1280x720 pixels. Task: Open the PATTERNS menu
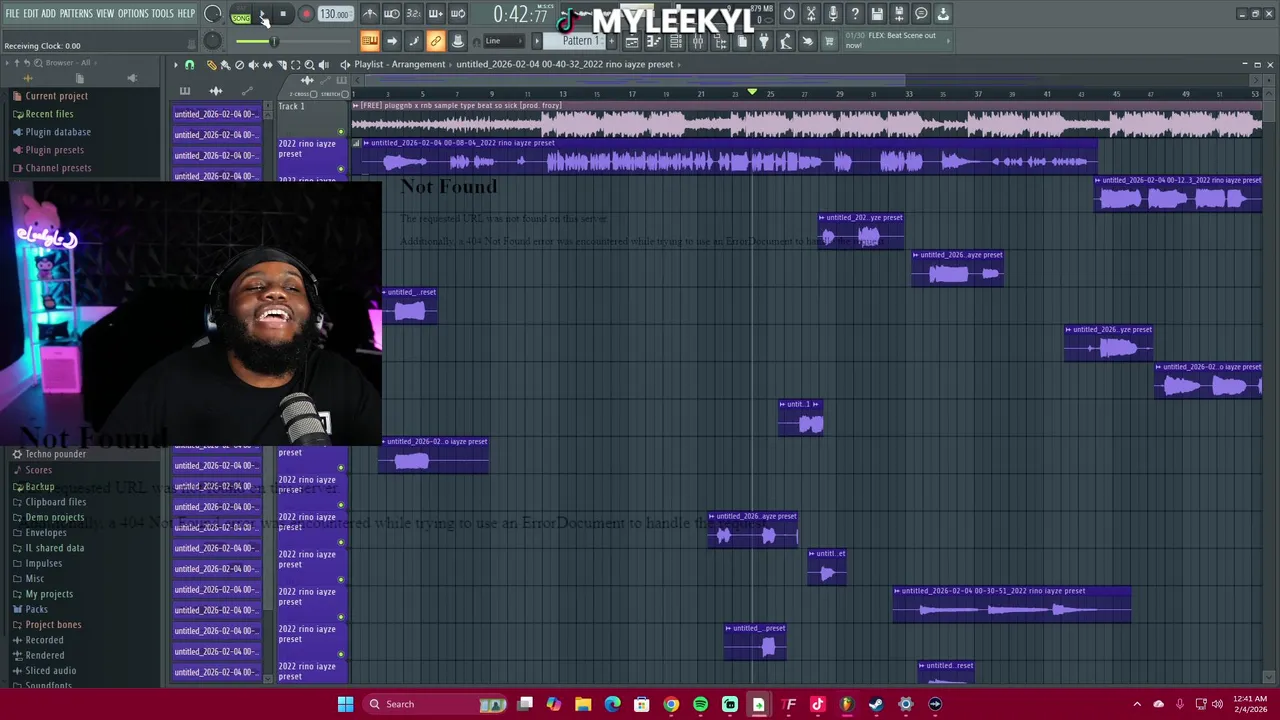click(x=76, y=14)
